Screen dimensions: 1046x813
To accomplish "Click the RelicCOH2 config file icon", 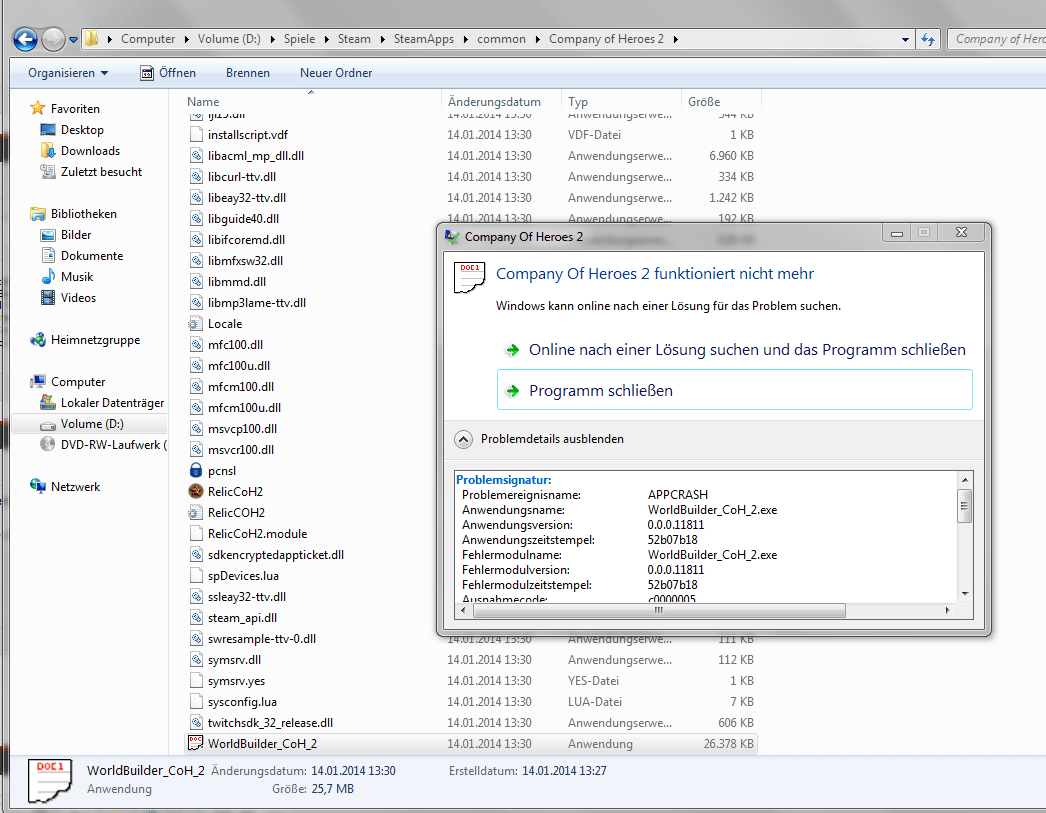I will point(195,513).
